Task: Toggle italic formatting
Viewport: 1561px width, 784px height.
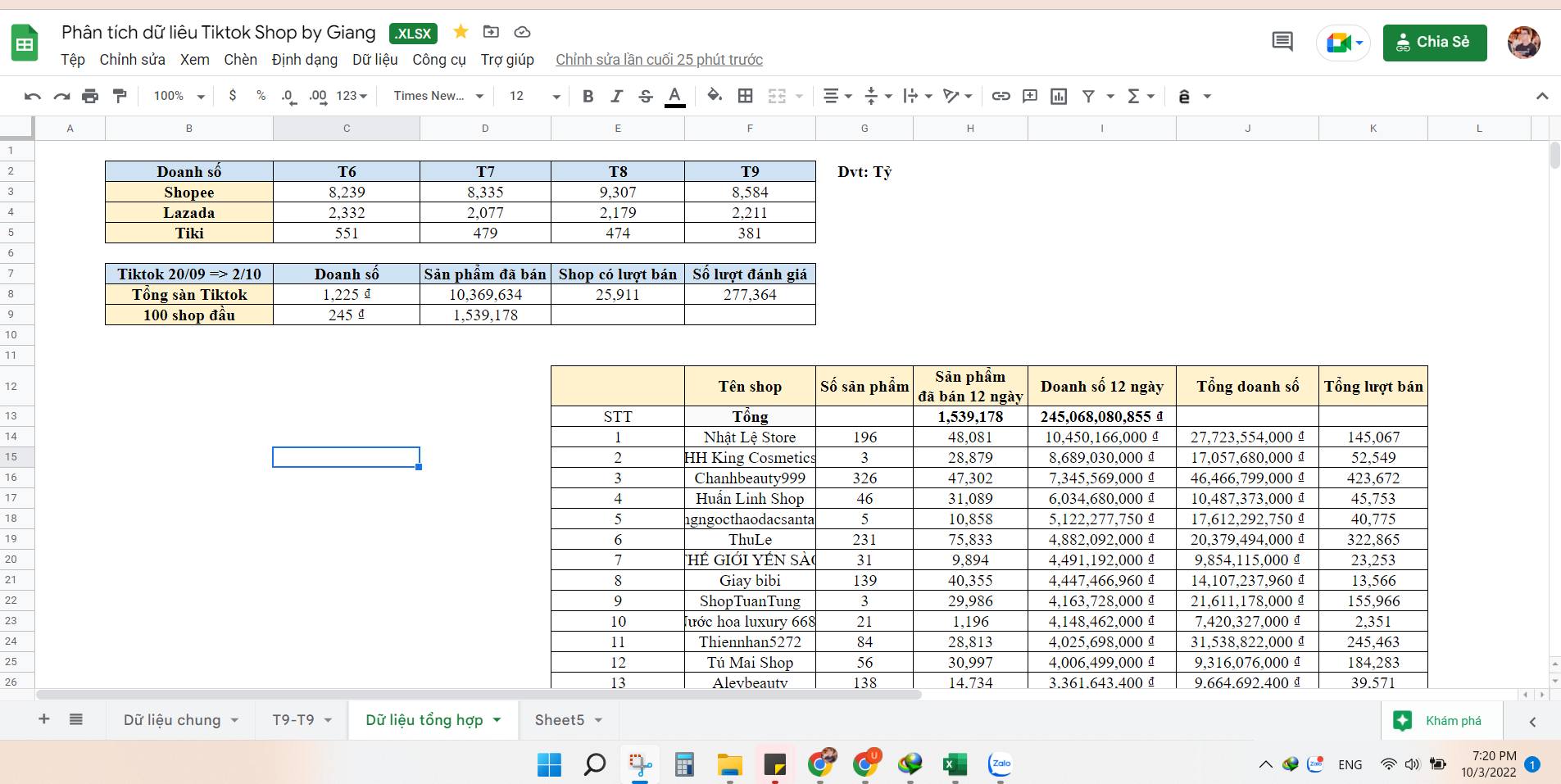Action: pyautogui.click(x=616, y=97)
